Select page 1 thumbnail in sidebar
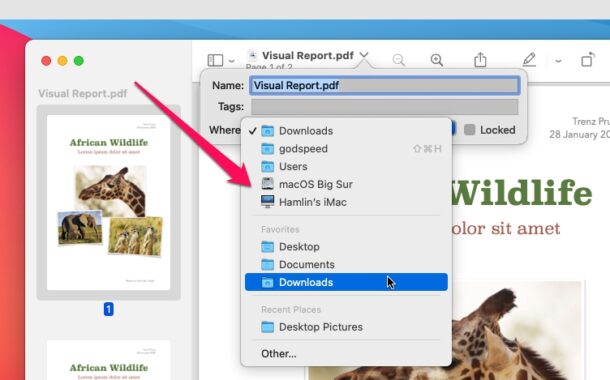The height and width of the screenshot is (380, 610). pyautogui.click(x=109, y=202)
